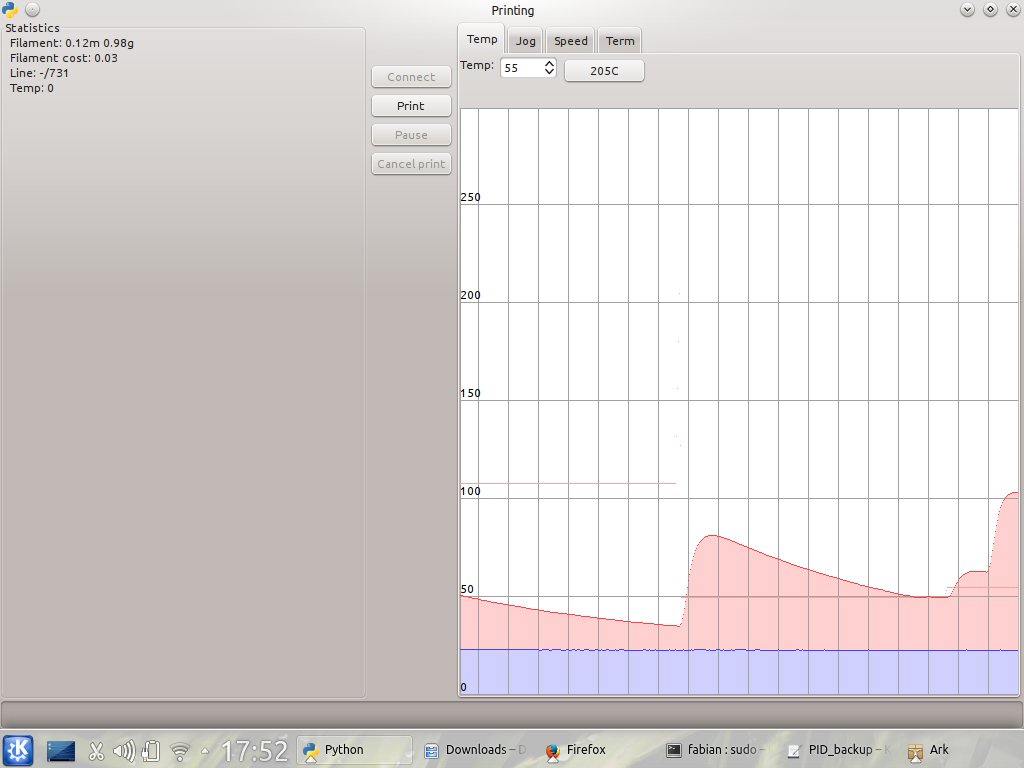Click the Python window menu icon in titlebar
The width and height of the screenshot is (1024, 768).
11,9
